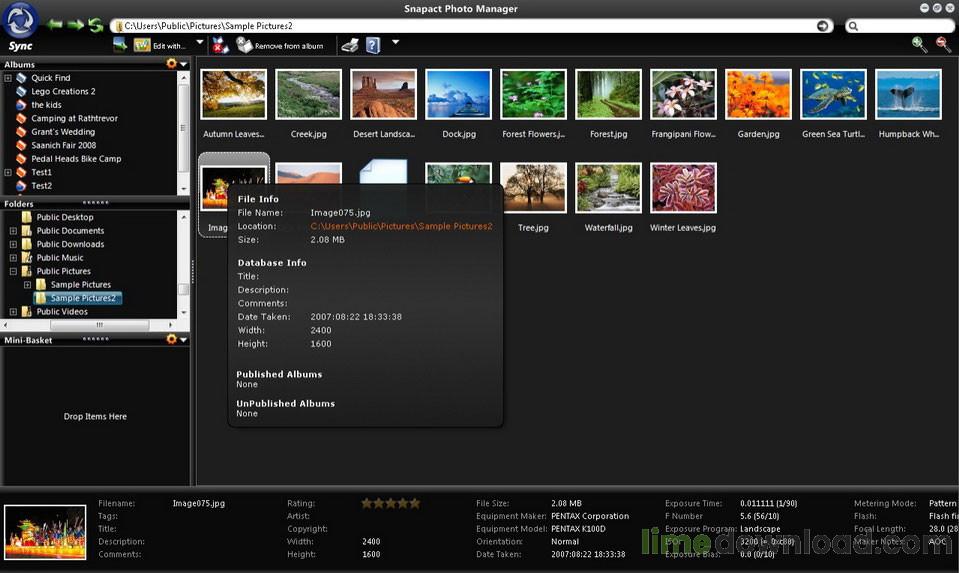Screen dimensions: 959x573
Task: Select the Creek.jpg thumbnail
Action: 309,94
